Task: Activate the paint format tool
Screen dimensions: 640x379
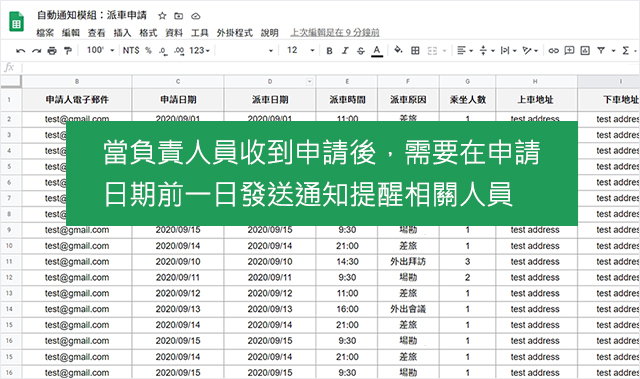Action: [x=68, y=51]
